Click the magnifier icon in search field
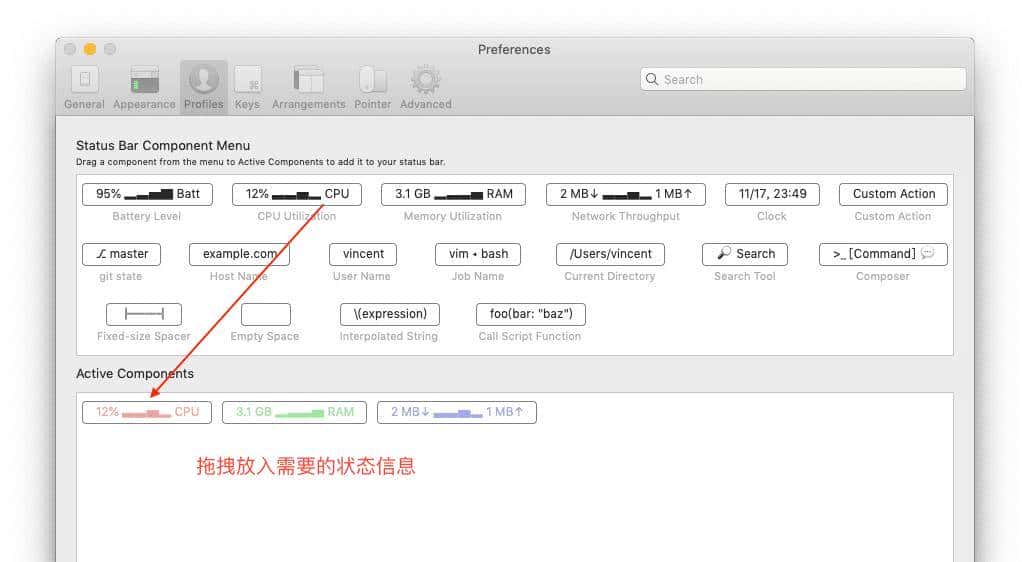This screenshot has width=1030, height=562. [x=652, y=79]
